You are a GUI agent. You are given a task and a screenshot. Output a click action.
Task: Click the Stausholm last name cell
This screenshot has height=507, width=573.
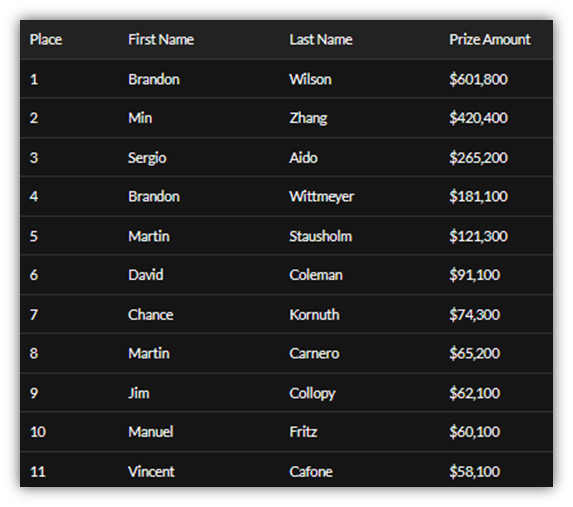click(x=320, y=237)
